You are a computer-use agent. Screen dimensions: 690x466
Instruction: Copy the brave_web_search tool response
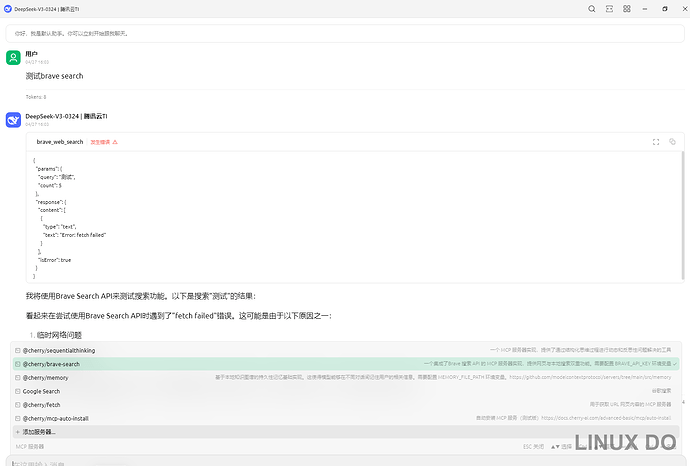coord(672,142)
